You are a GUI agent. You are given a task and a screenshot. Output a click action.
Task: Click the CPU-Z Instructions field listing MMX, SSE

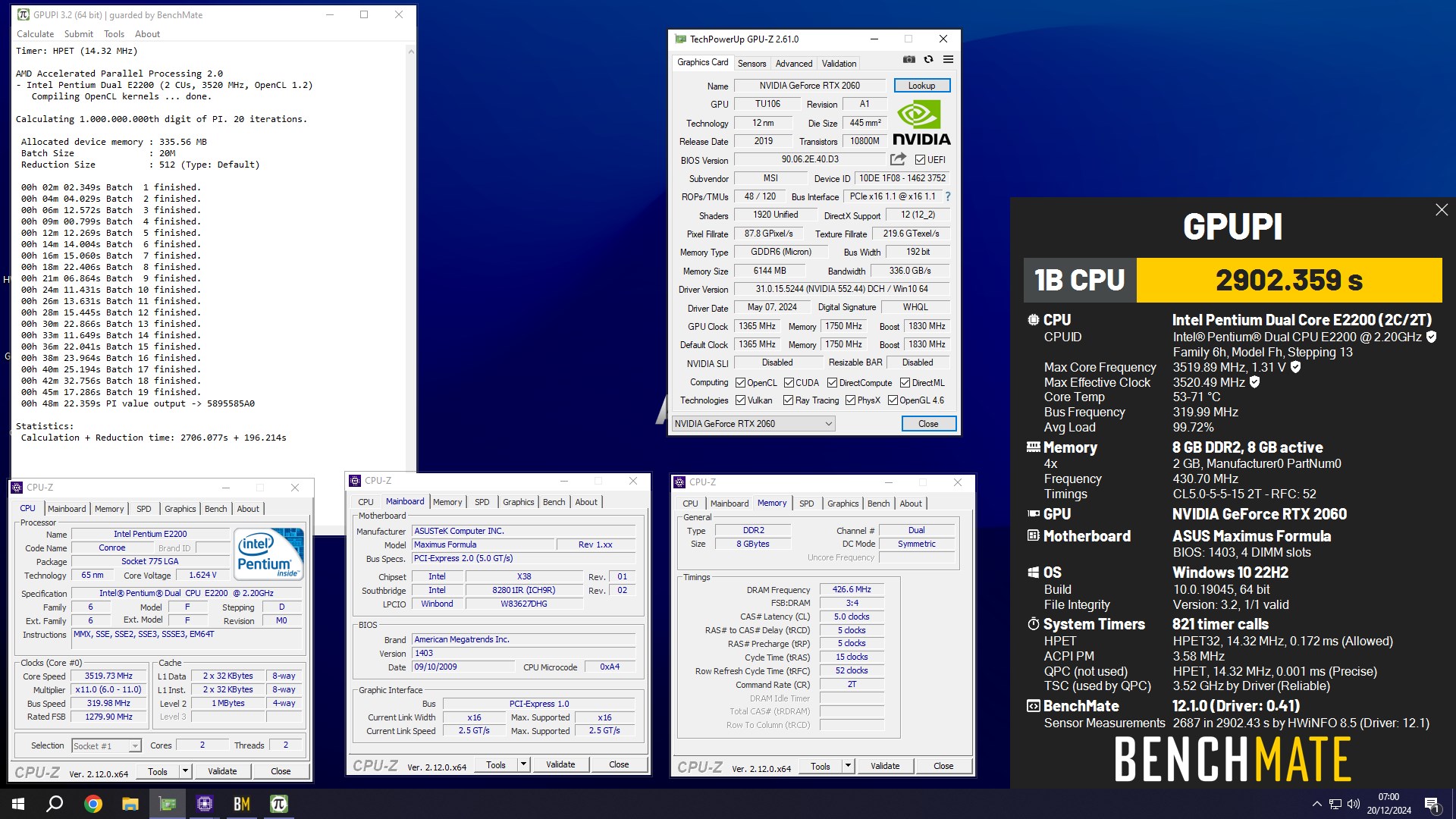(x=187, y=639)
